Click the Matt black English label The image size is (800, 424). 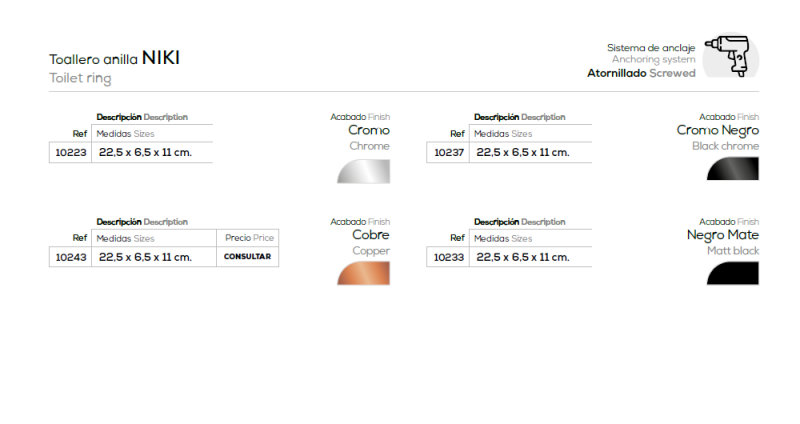pos(733,251)
